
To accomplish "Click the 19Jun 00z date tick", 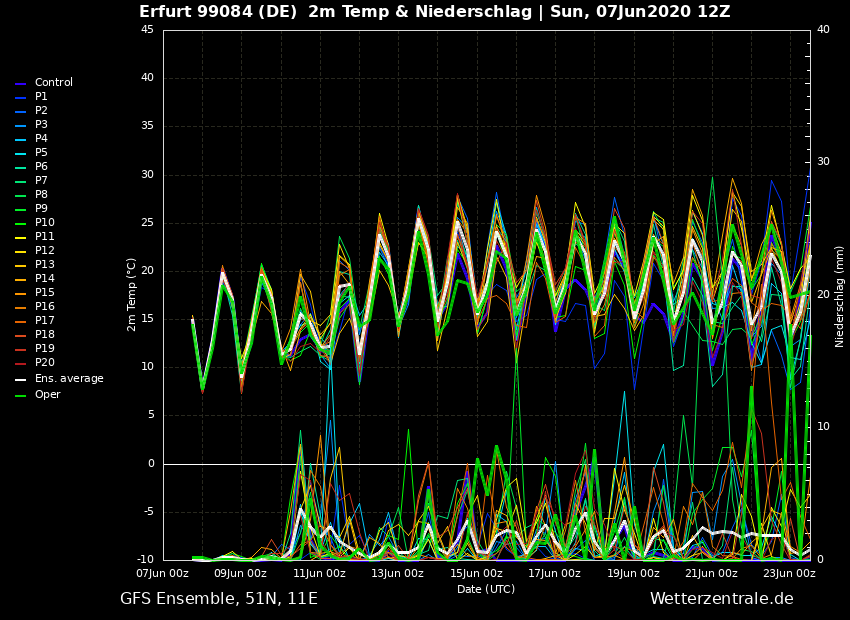I will pos(633,574).
